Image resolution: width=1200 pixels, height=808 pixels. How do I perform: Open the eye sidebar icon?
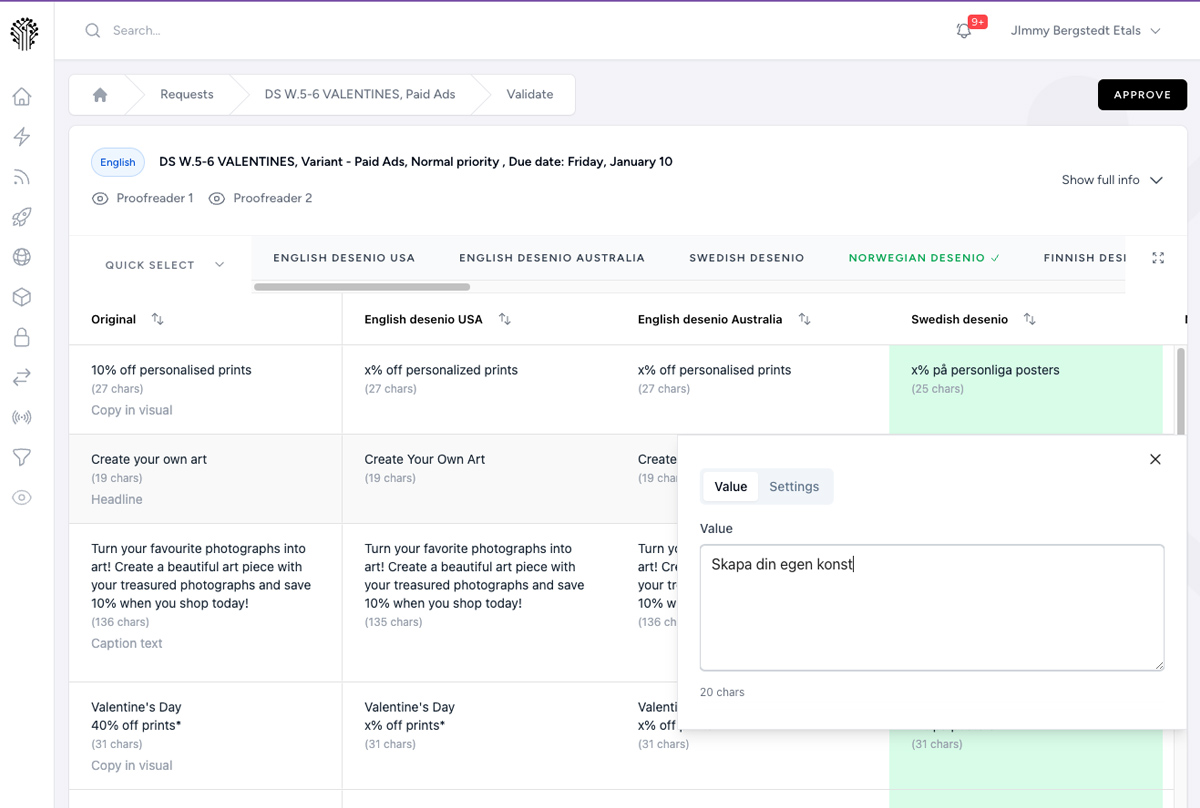pyautogui.click(x=22, y=497)
